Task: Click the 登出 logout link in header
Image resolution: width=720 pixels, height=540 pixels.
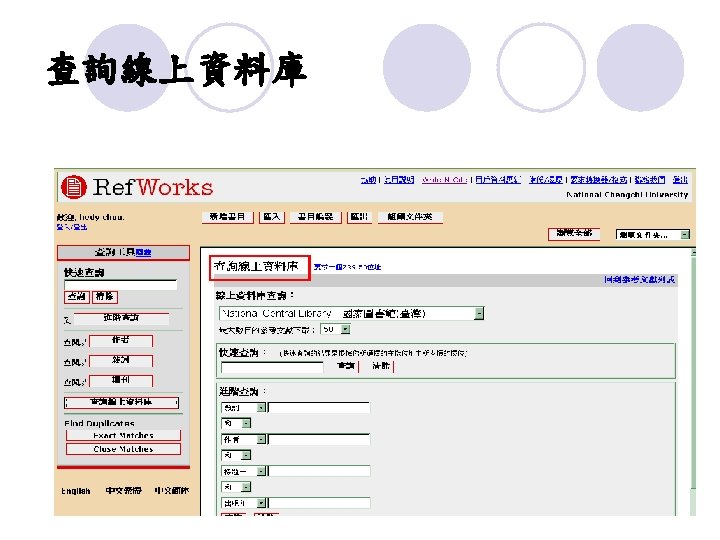Action: [x=680, y=180]
